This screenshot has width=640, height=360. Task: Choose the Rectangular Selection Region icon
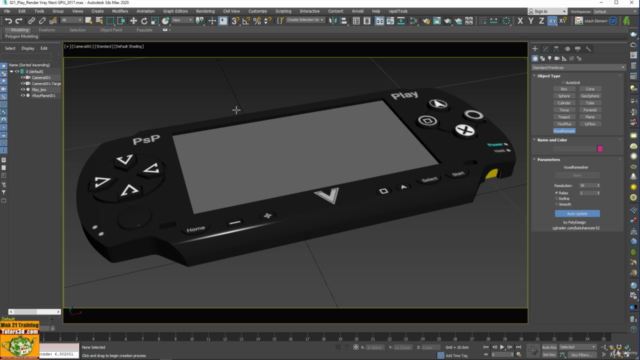click(110, 21)
